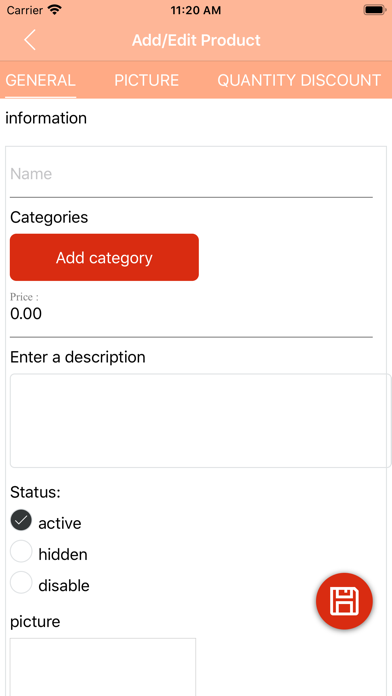Tap the 11:20 AM clock

tap(196, 11)
